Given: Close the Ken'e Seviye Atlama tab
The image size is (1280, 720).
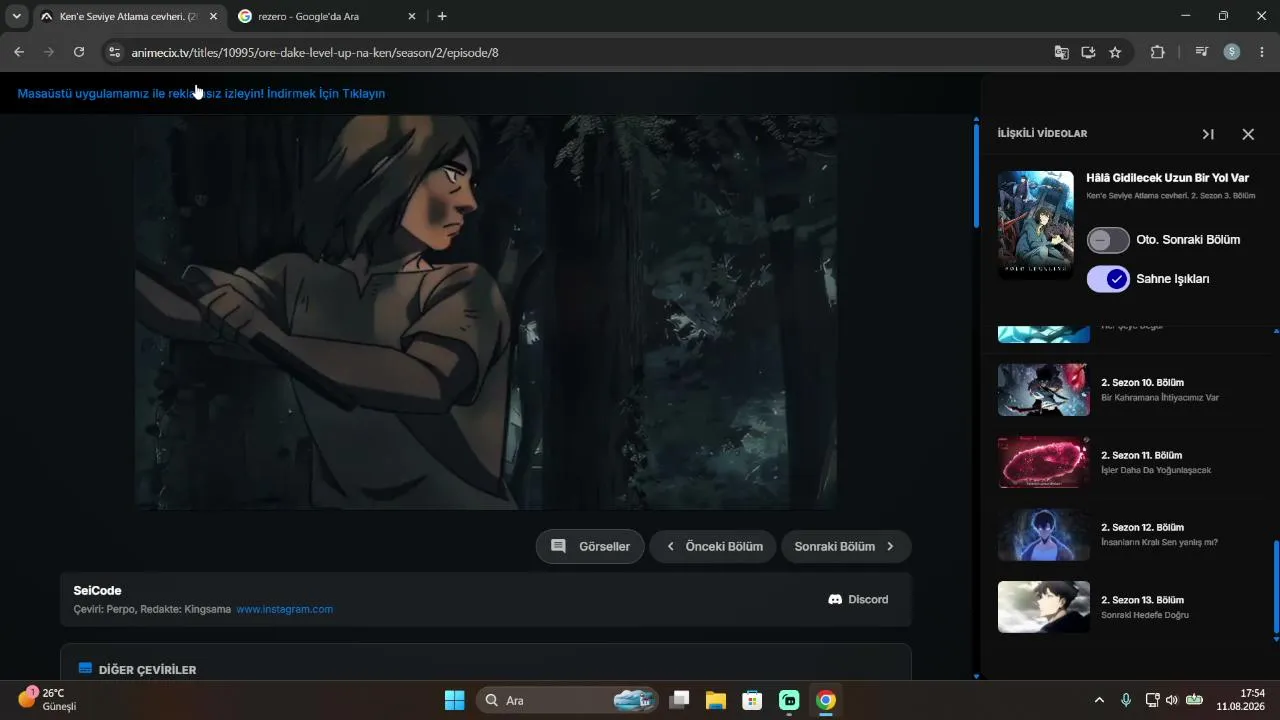Looking at the screenshot, I should click(213, 16).
